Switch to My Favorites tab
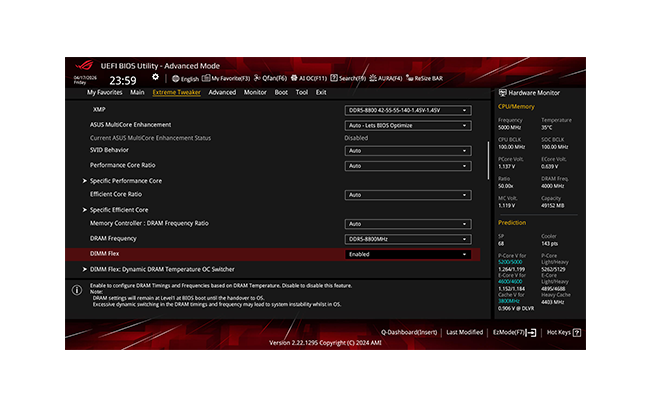 [x=104, y=92]
